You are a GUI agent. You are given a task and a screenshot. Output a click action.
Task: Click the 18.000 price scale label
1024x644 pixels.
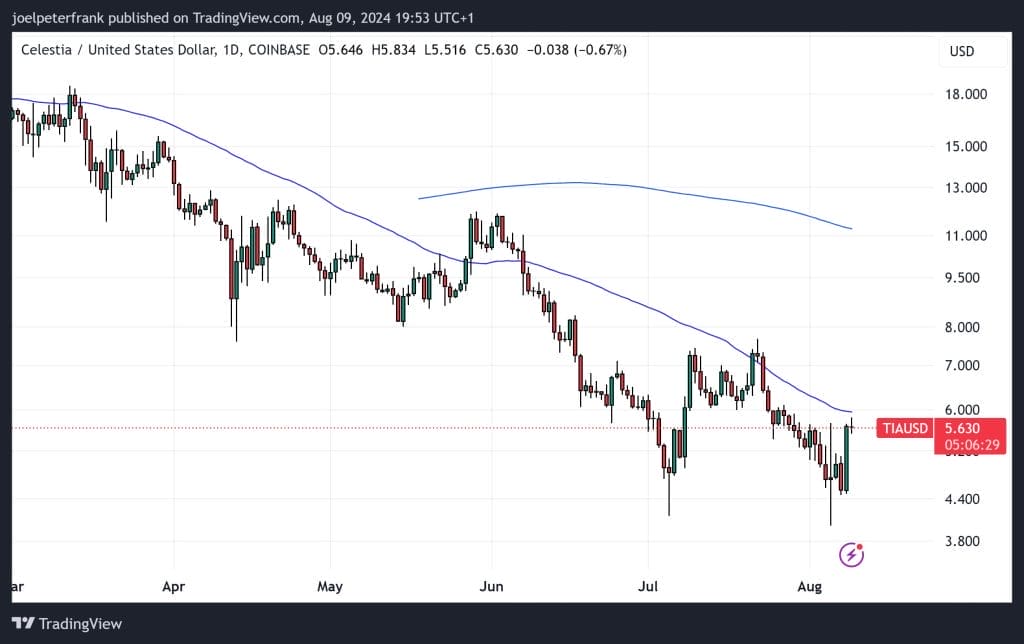click(x=965, y=94)
